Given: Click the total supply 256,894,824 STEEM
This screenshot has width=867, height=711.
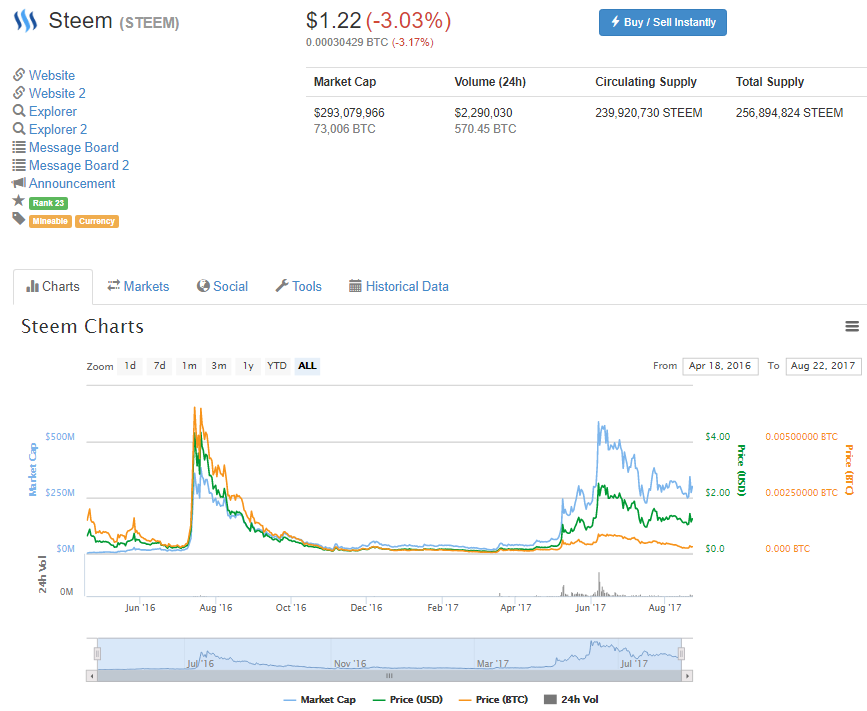Looking at the screenshot, I should [x=789, y=113].
